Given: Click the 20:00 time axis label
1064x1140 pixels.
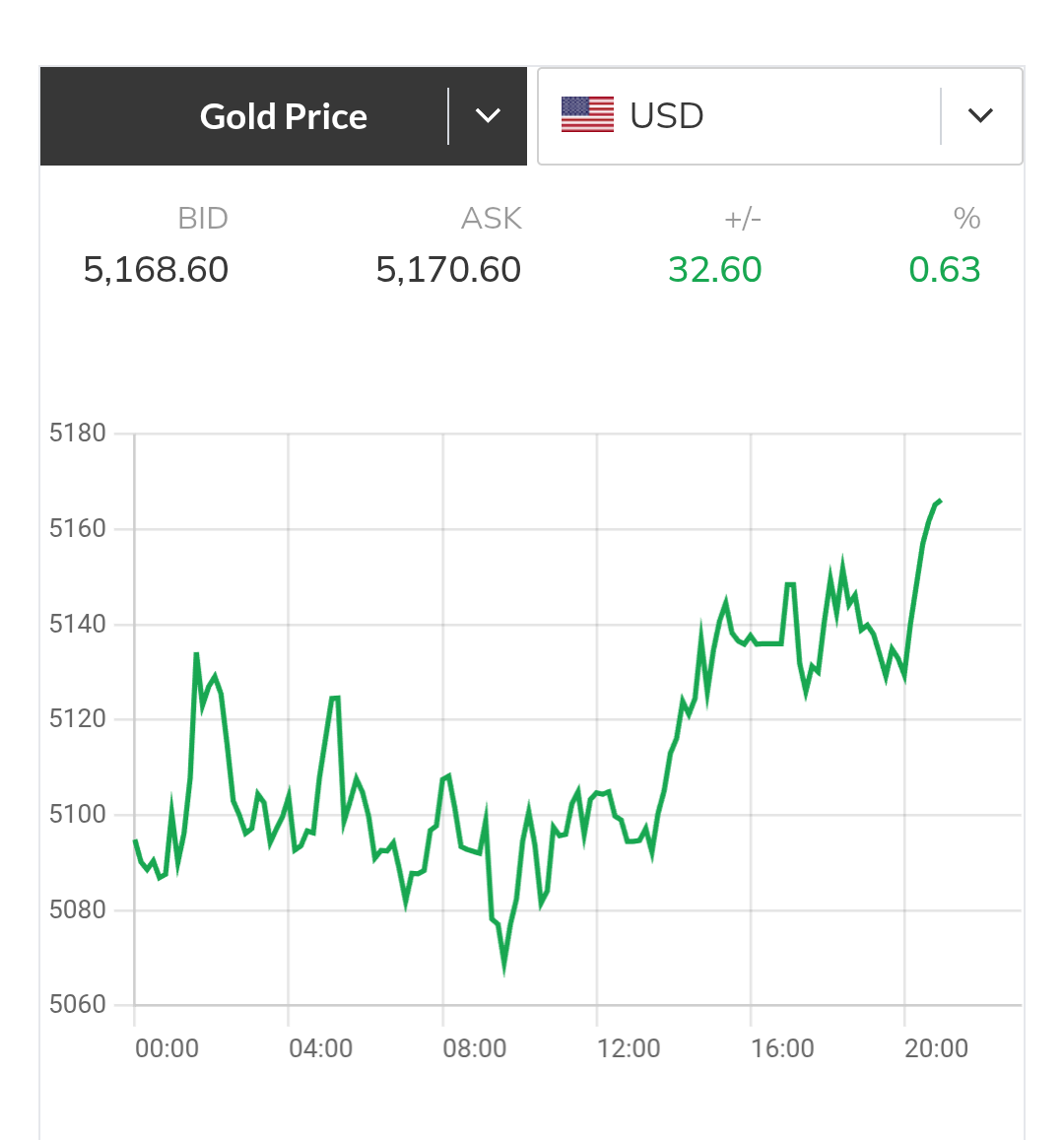Looking at the screenshot, I should coord(936,1048).
